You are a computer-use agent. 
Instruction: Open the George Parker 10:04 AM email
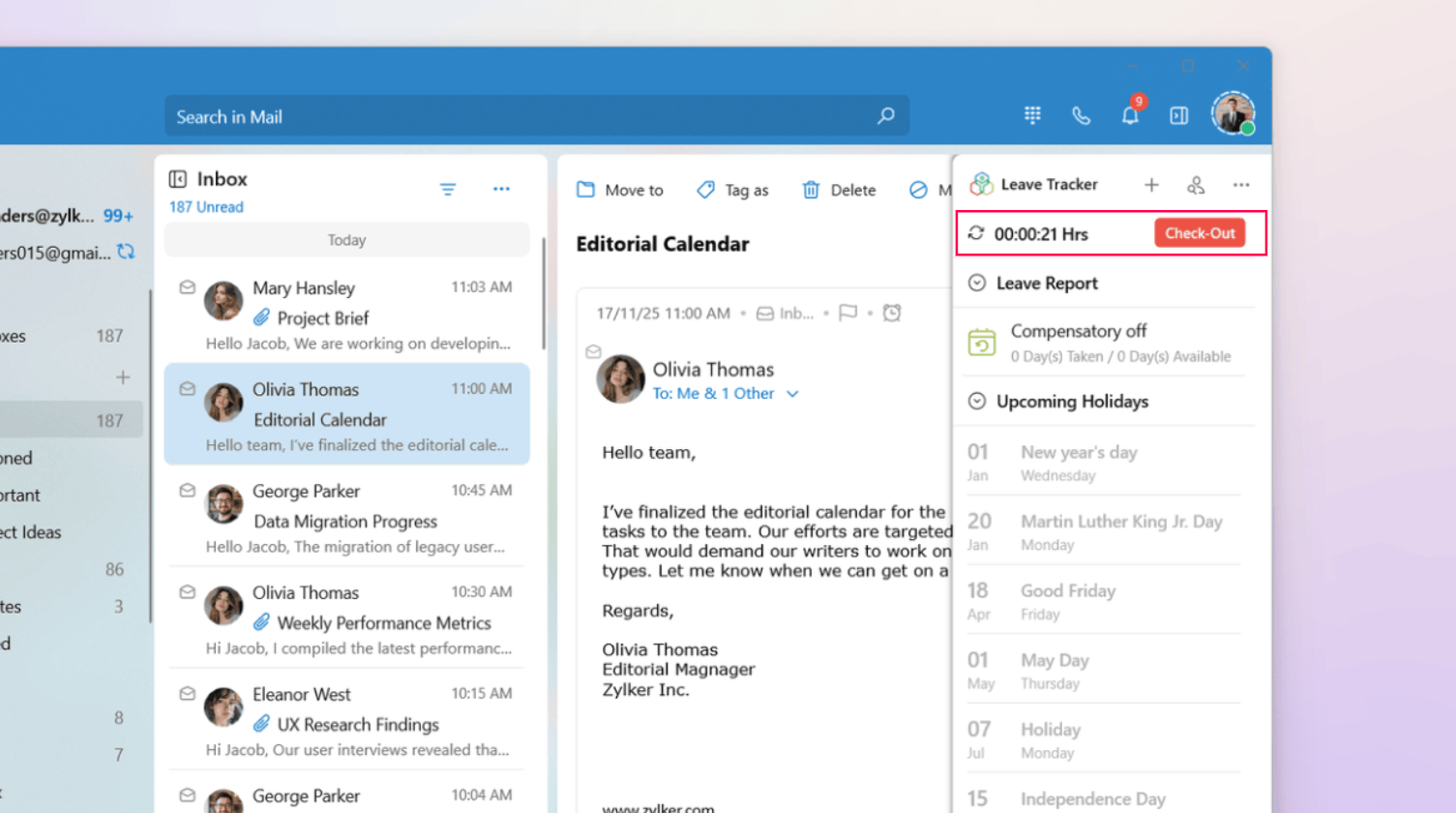[x=347, y=794]
